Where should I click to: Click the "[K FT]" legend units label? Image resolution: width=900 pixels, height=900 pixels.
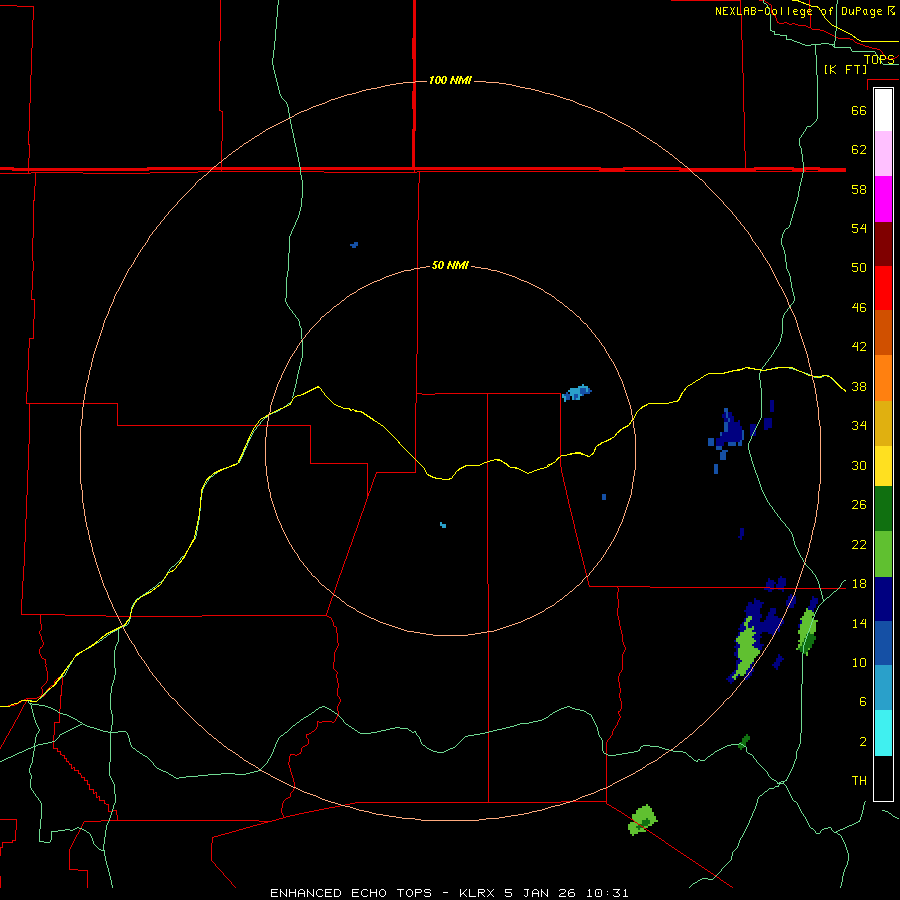coord(845,69)
